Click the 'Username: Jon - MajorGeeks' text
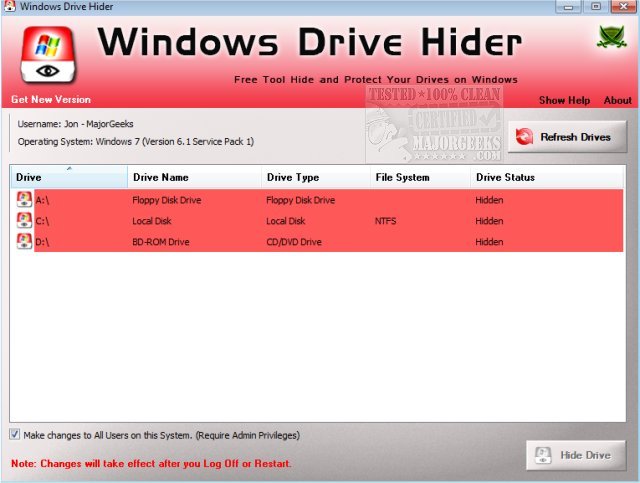The image size is (640, 483). 75,124
